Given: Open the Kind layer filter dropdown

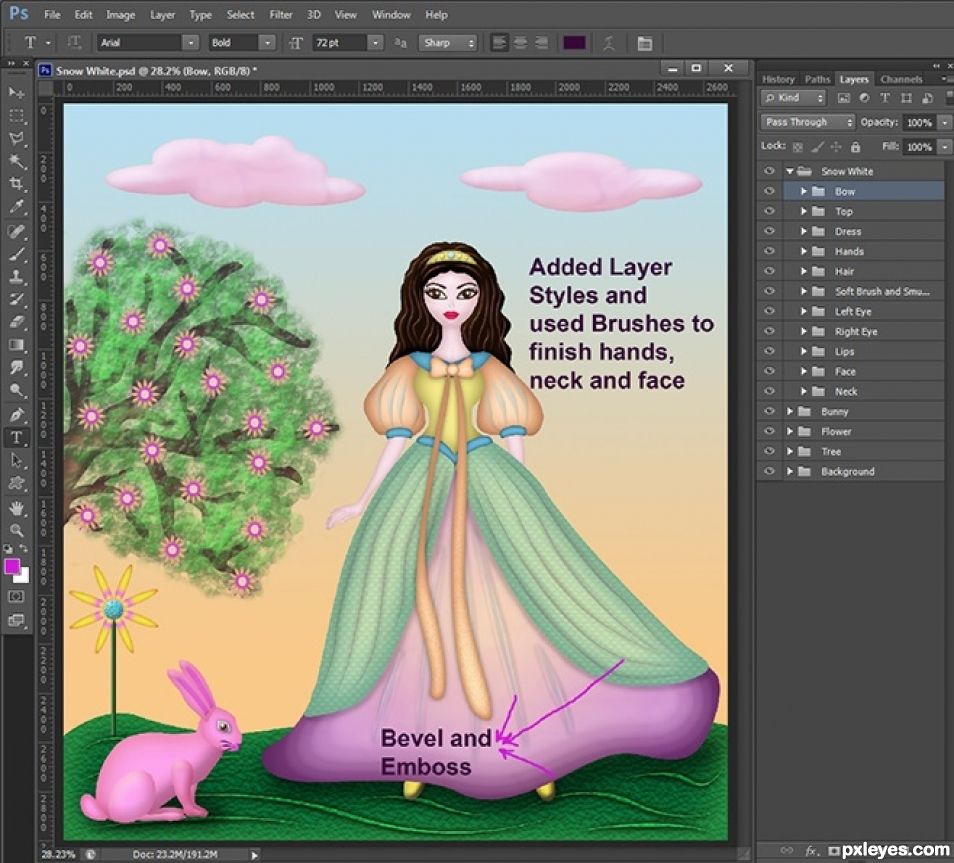Looking at the screenshot, I should pos(793,98).
